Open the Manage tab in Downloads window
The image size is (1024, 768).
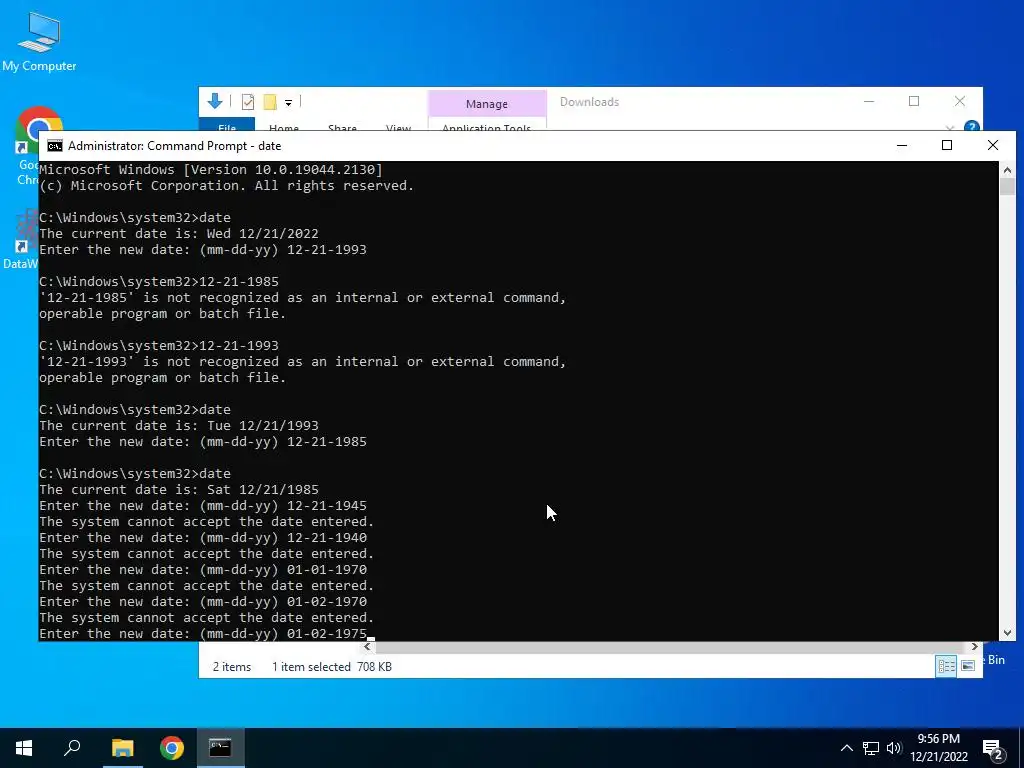point(487,104)
